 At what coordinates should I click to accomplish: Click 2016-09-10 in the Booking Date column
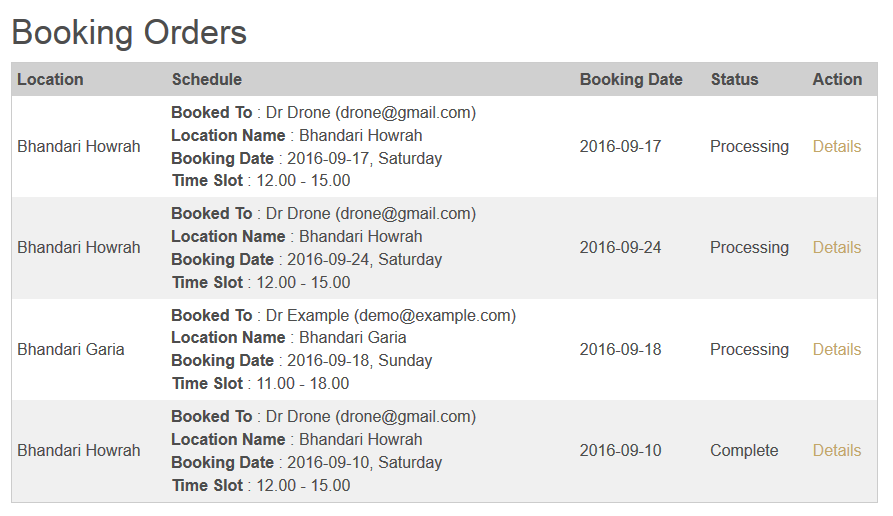click(x=620, y=451)
